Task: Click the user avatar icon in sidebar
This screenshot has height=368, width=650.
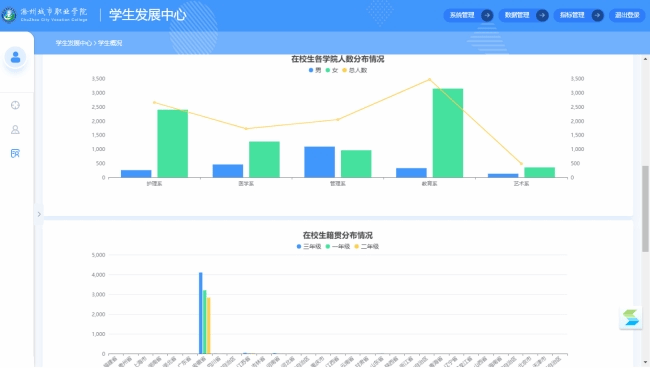Action: [15, 57]
